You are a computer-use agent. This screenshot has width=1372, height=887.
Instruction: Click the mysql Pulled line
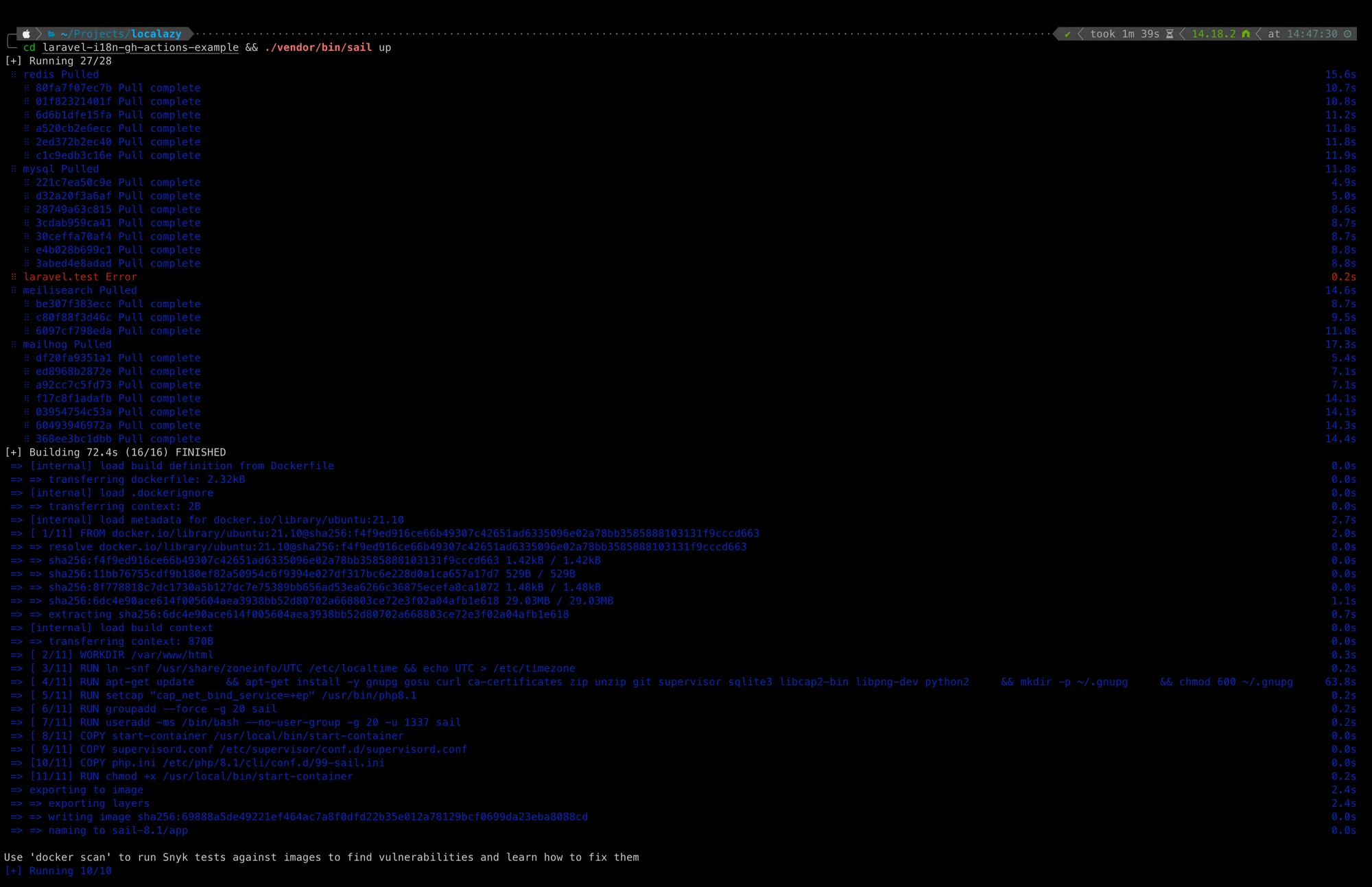point(61,169)
